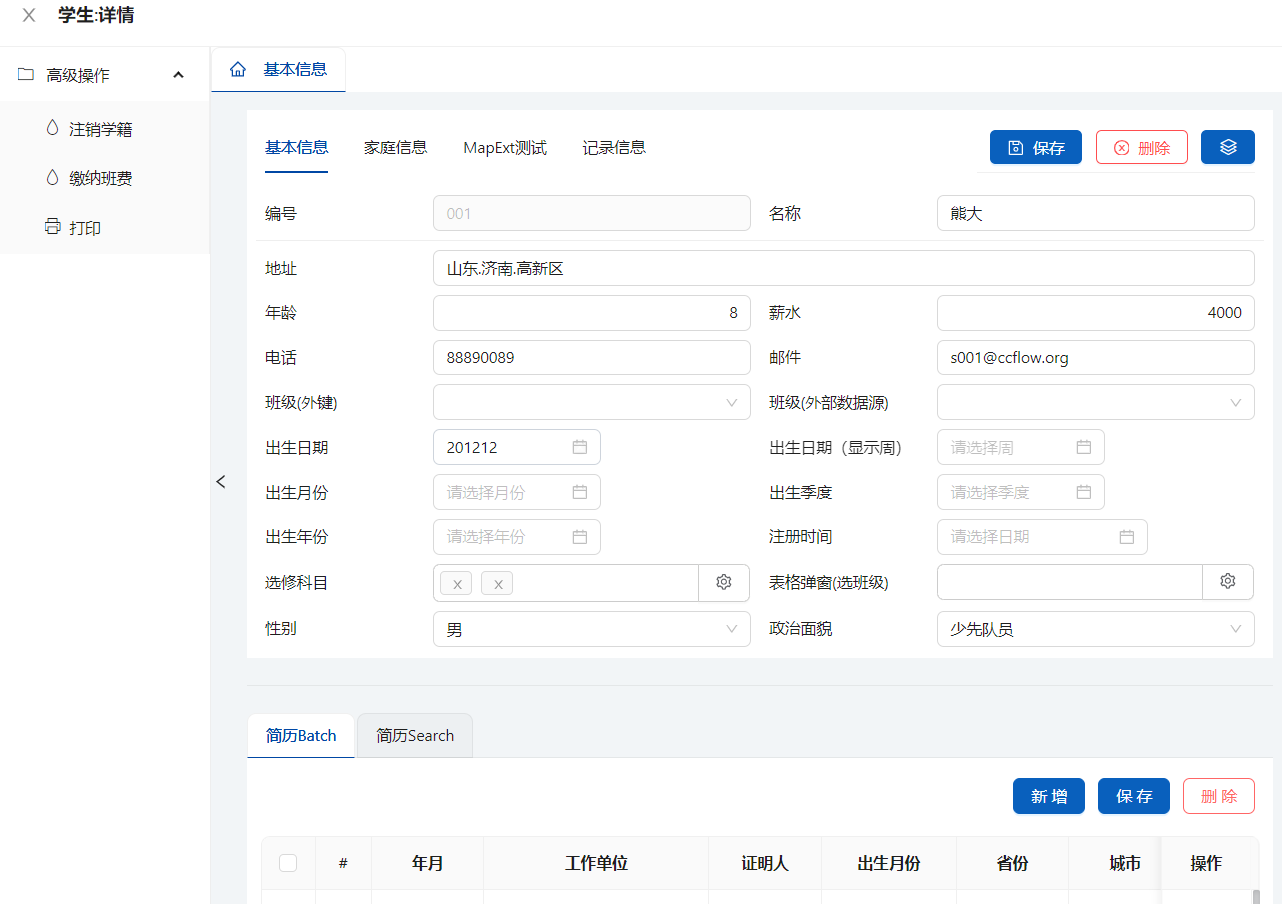The height and width of the screenshot is (904, 1282).
Task: Select the 基本信息 underlined form tab
Action: pyautogui.click(x=296, y=147)
